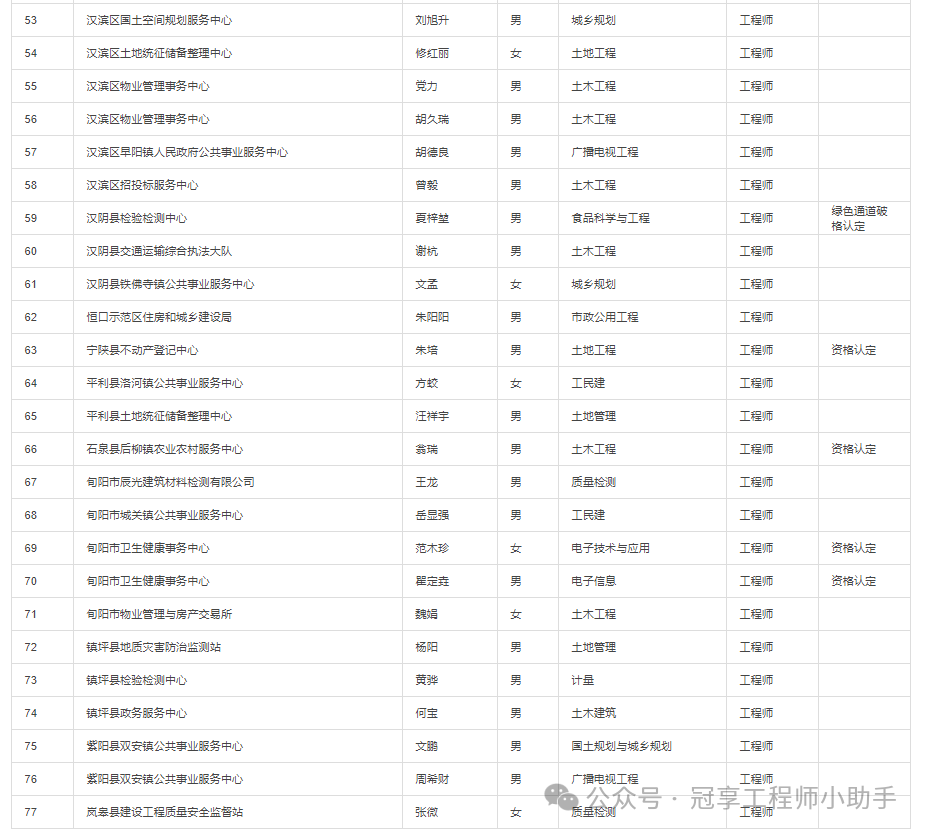The width and height of the screenshot is (926, 835).
Task: Select unit 镇坪县政务服务中心
Action: 136,715
